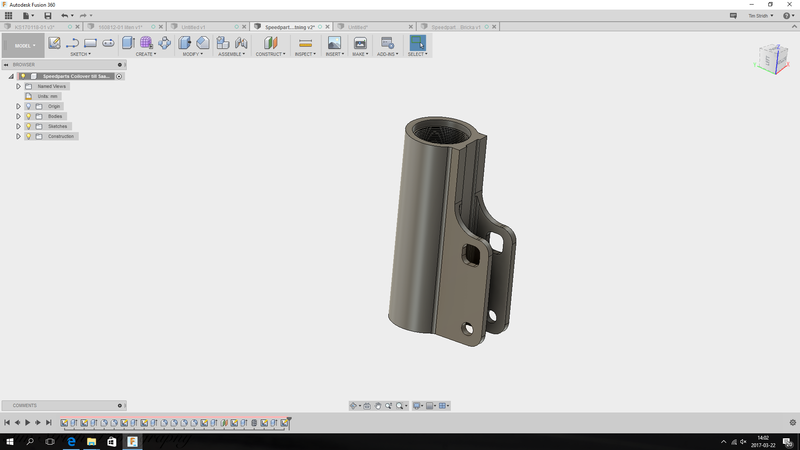Toggle Sketches folder visibility lightbulb
The image size is (800, 450).
(28, 126)
